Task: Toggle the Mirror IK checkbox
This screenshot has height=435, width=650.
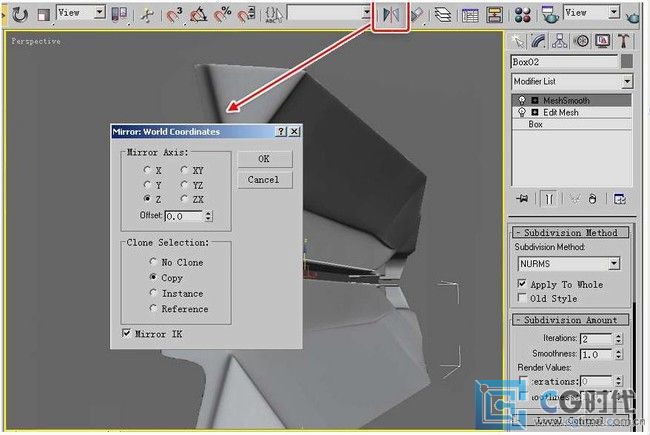Action: [126, 333]
